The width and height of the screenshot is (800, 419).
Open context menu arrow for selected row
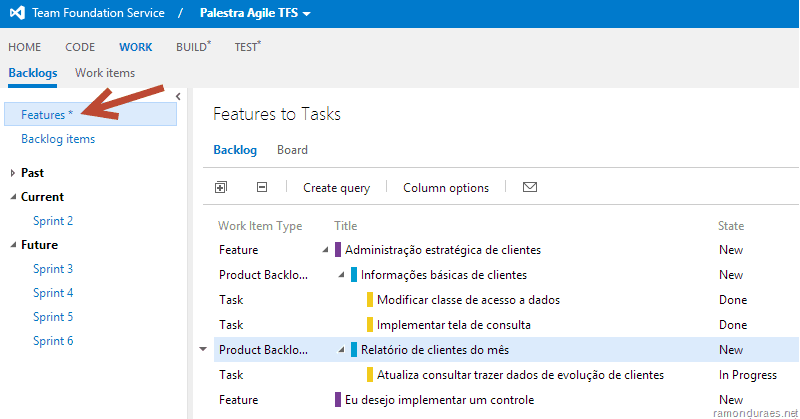coord(203,350)
